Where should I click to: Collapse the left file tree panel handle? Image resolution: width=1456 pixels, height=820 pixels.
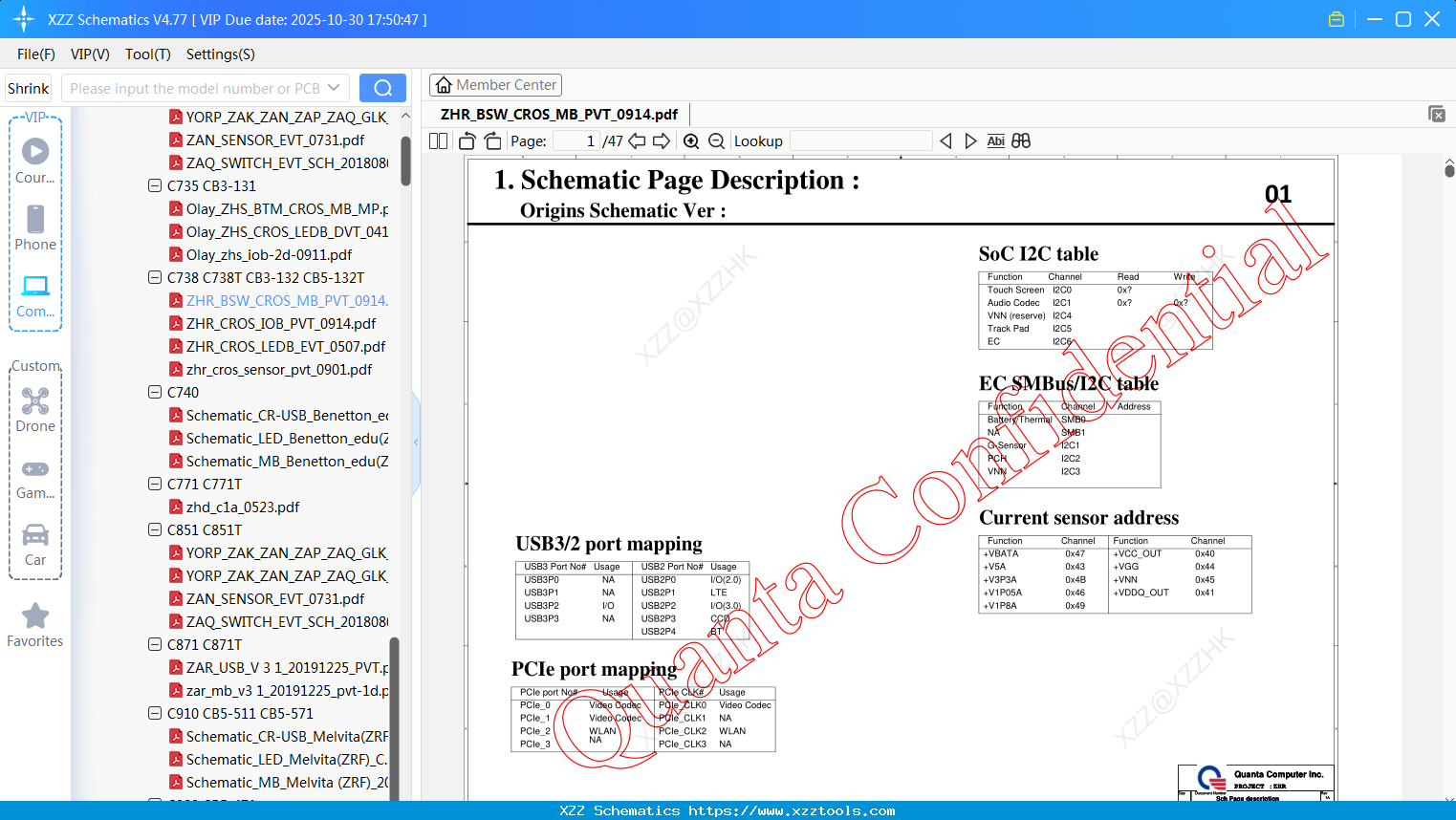point(416,442)
